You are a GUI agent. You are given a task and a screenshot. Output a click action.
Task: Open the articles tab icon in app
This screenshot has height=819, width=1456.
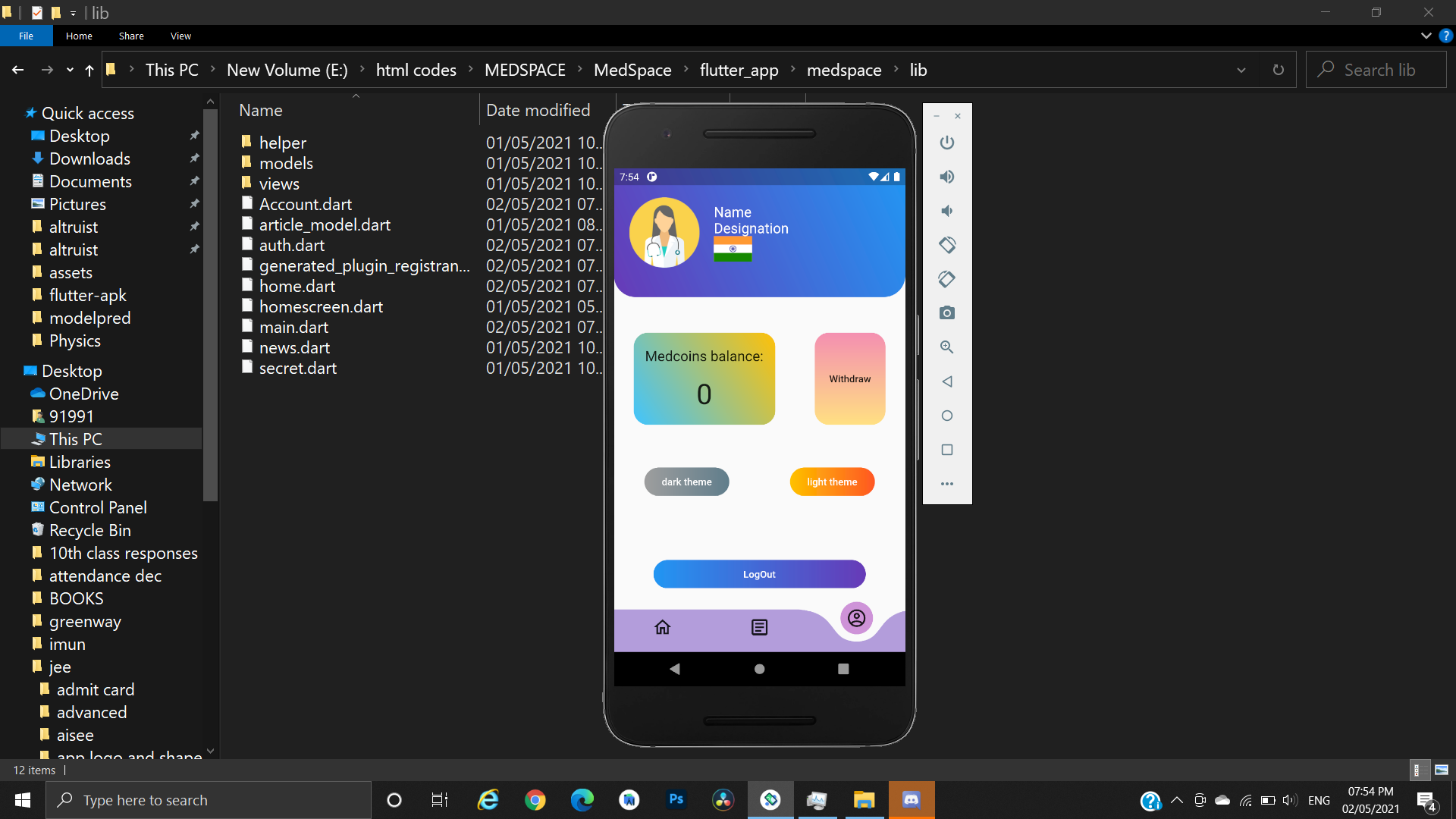click(759, 627)
